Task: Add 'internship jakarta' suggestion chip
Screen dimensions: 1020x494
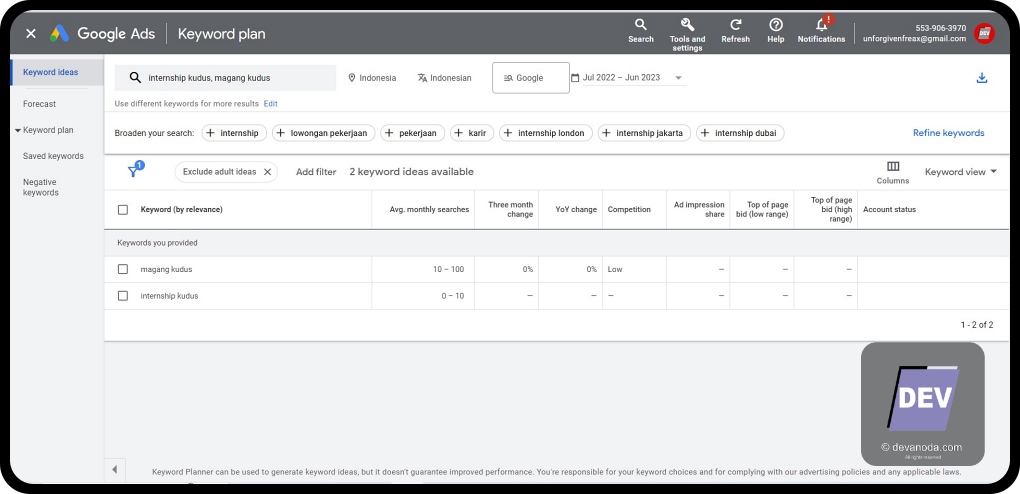Action: (x=644, y=133)
